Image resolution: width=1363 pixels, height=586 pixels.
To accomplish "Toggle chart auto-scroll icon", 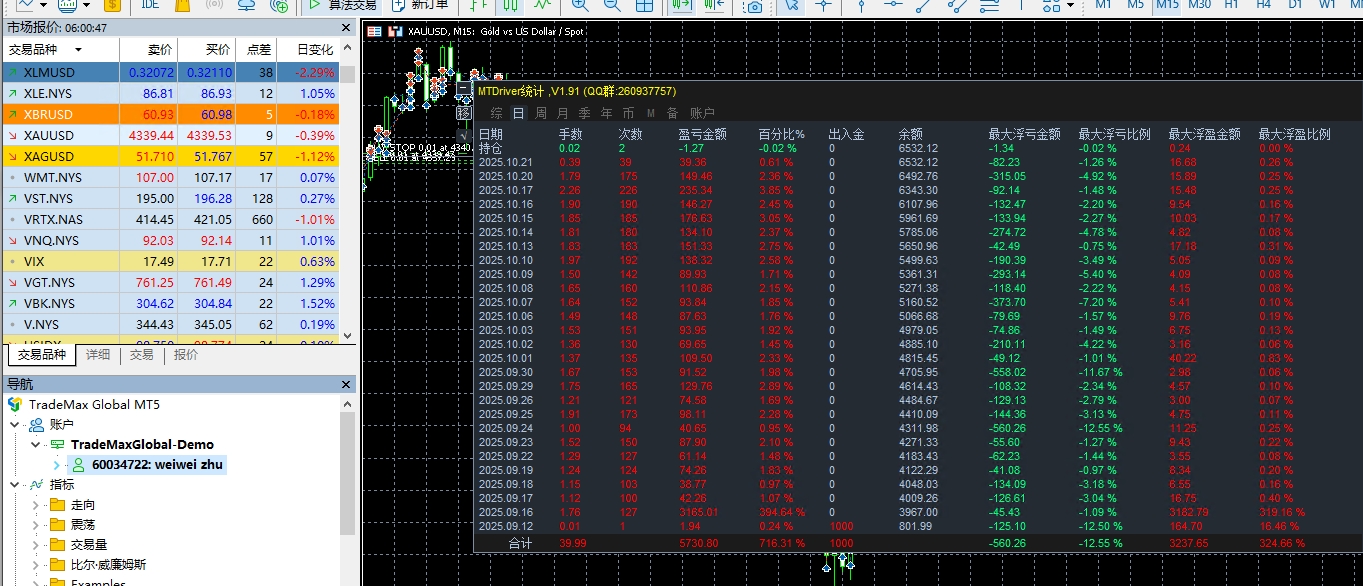I will click(681, 6).
